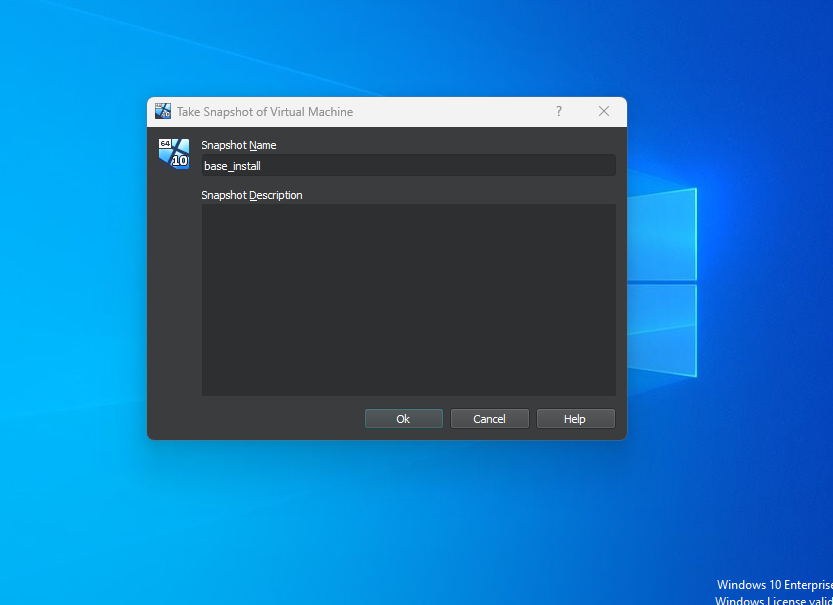Click the "10" badge on the OS icon
This screenshot has width=833, height=605.
180,161
